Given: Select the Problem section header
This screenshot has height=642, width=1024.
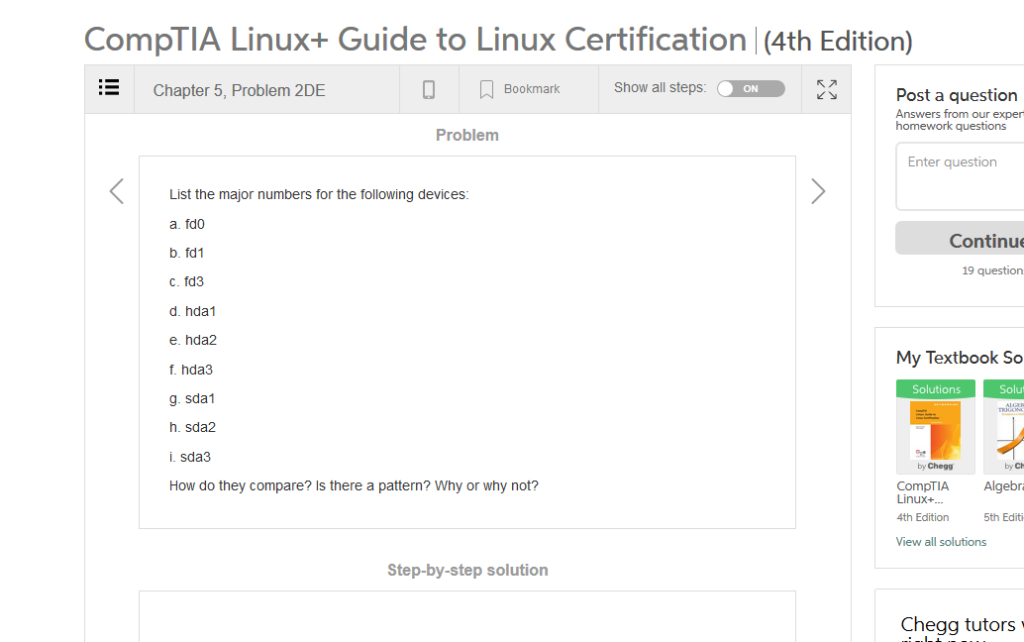Looking at the screenshot, I should [467, 134].
